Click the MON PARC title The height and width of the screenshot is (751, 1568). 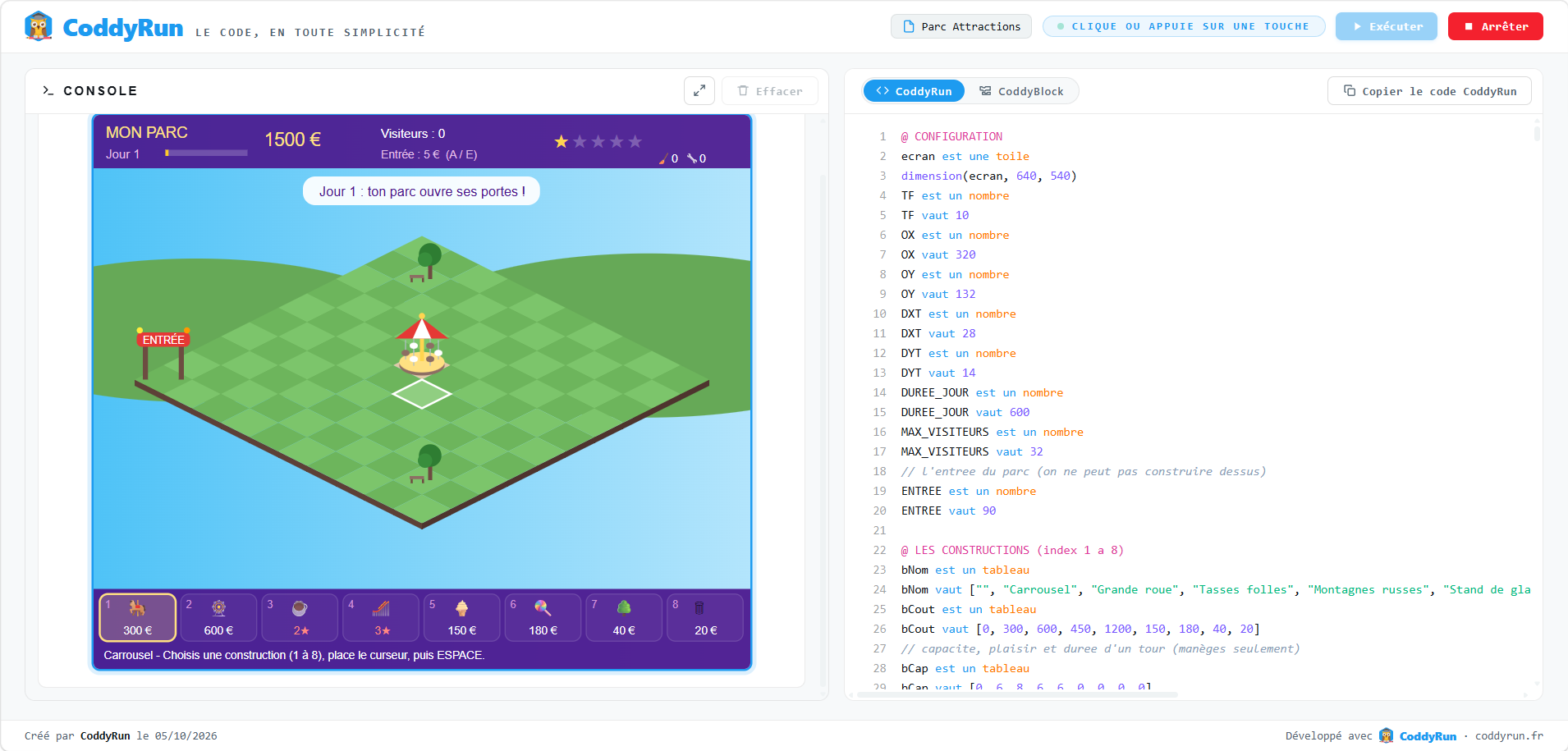coord(146,132)
